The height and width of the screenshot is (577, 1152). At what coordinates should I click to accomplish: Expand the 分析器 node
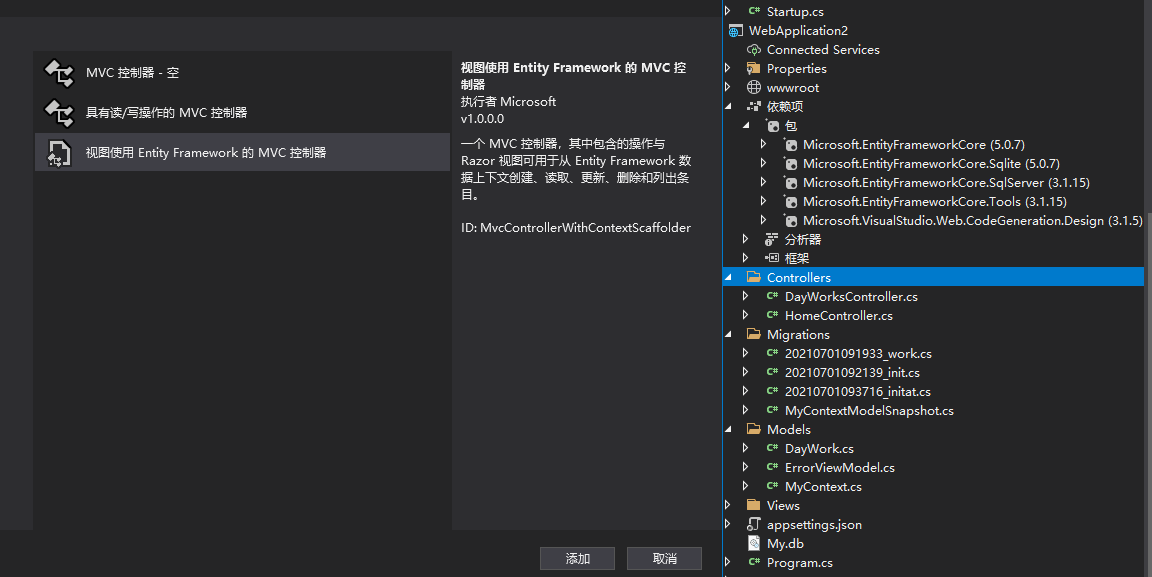[x=746, y=240]
